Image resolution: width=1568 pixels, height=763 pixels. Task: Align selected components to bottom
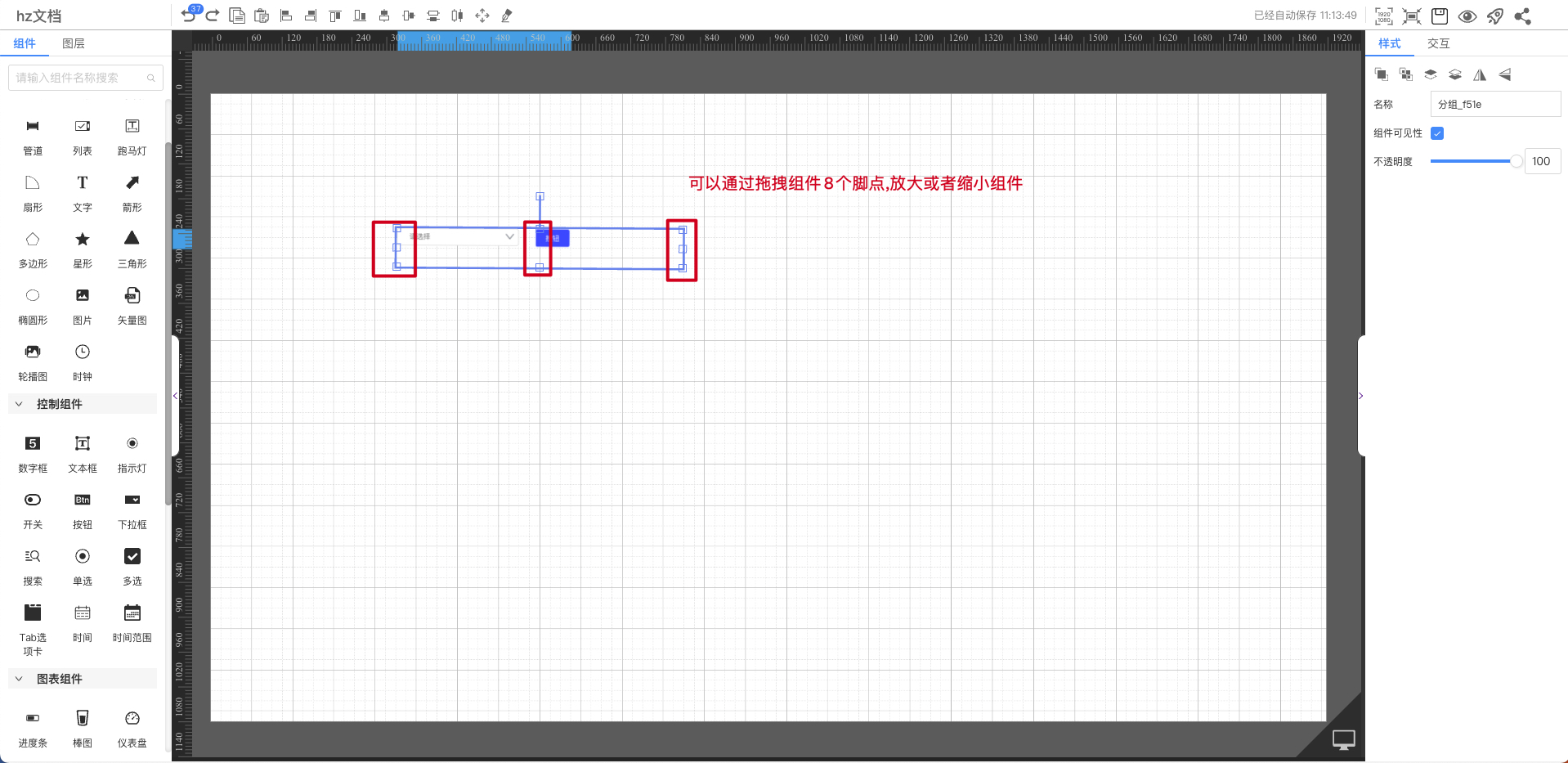(x=360, y=16)
